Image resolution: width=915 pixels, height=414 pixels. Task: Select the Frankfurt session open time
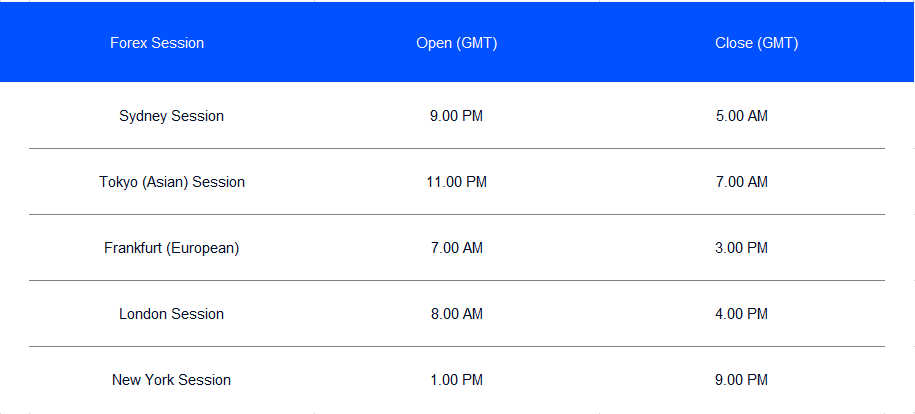point(456,248)
